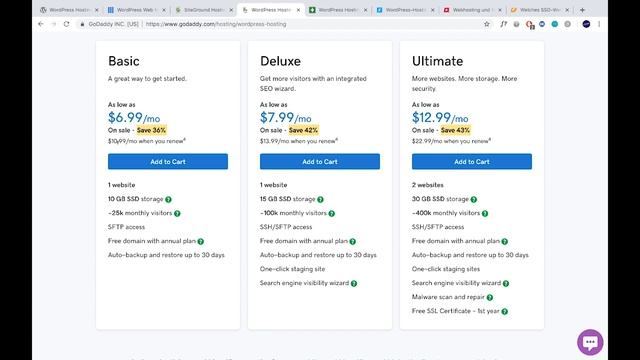Click the Deluxe plan heading

point(280,61)
